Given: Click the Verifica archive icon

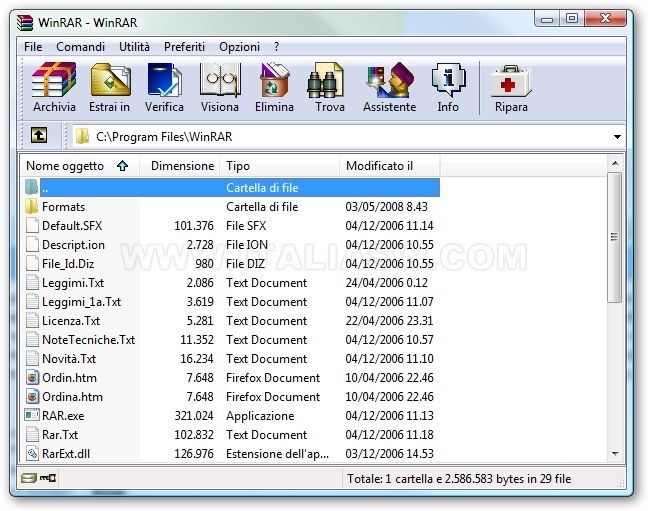Looking at the screenshot, I should pos(164,80).
